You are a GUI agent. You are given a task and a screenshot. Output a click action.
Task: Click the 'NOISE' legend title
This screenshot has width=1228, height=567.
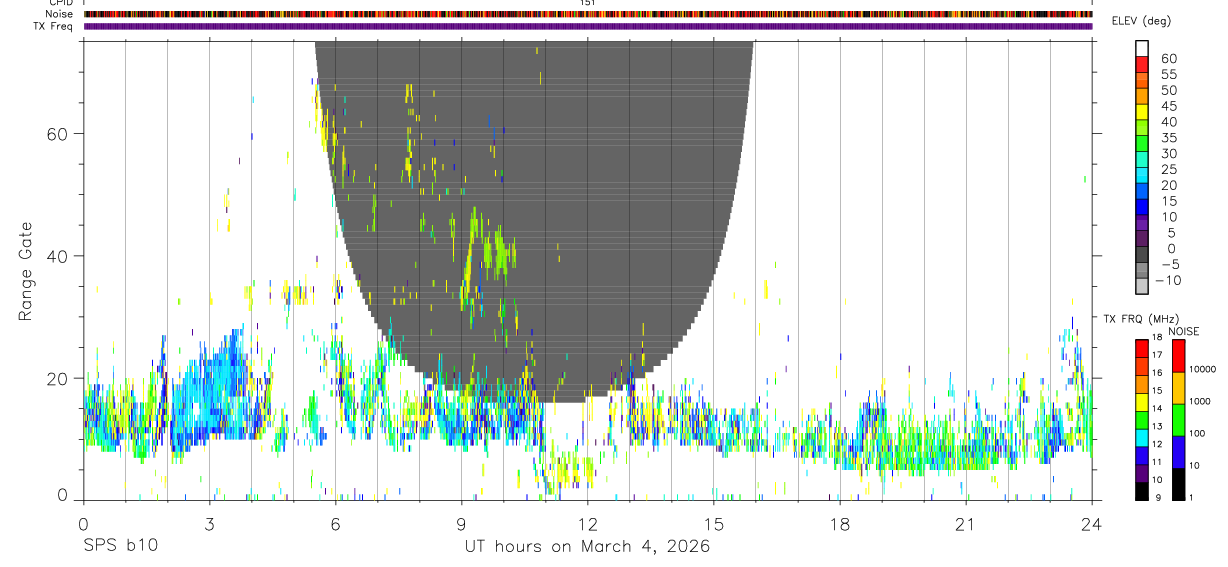pos(1184,332)
